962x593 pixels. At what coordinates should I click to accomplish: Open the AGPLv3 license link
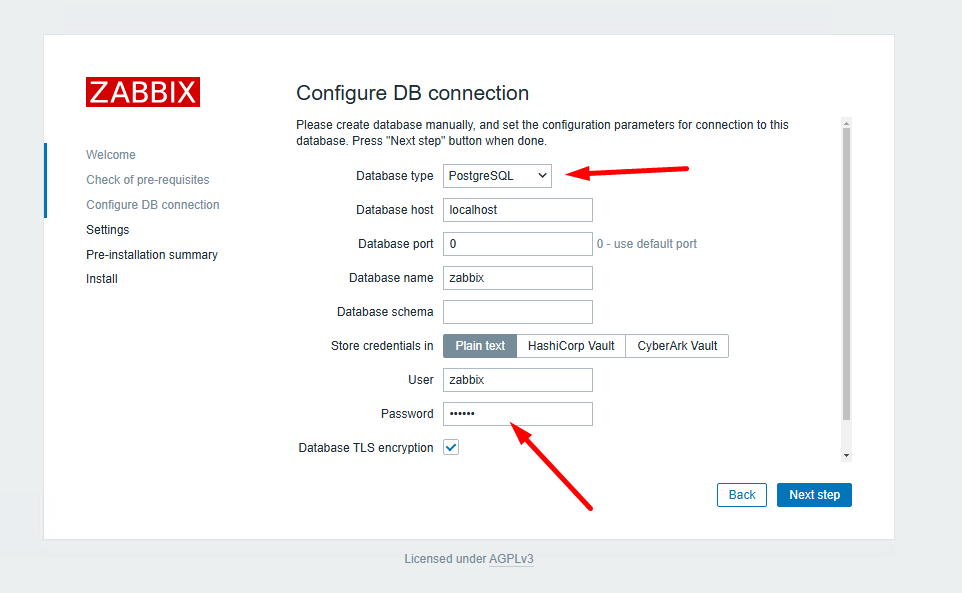tap(511, 559)
